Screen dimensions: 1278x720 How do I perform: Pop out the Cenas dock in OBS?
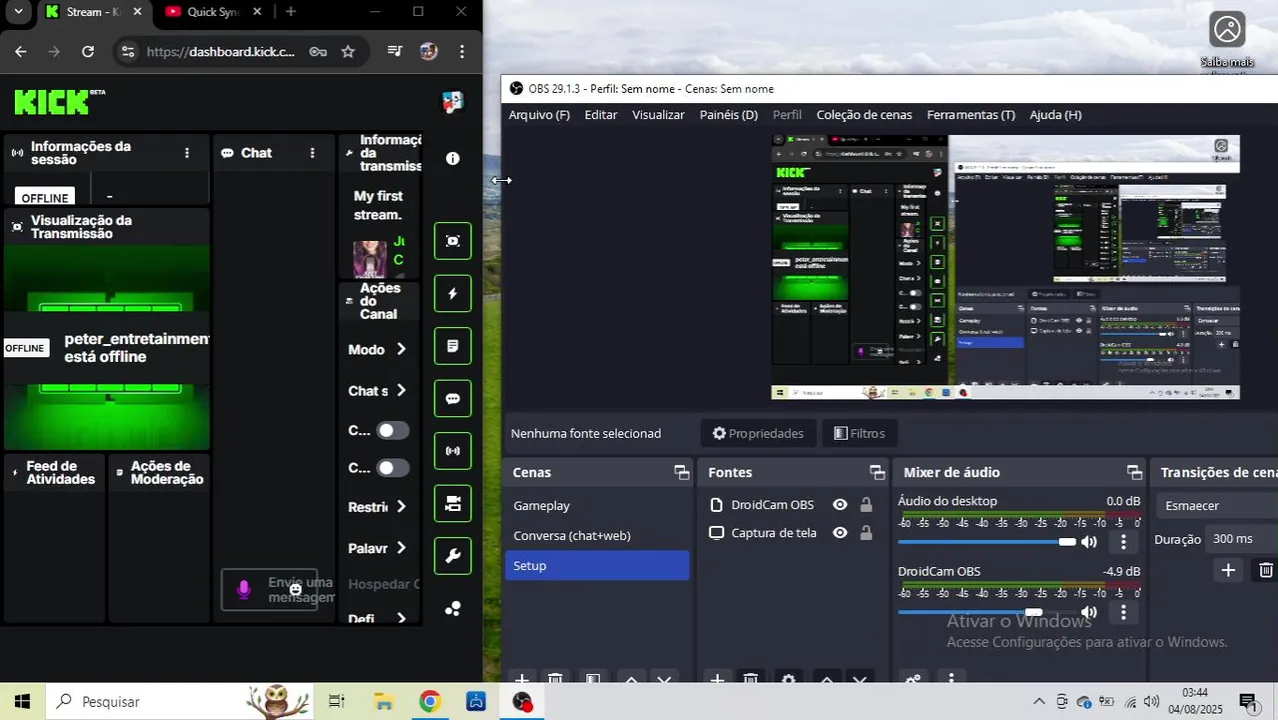[681, 472]
